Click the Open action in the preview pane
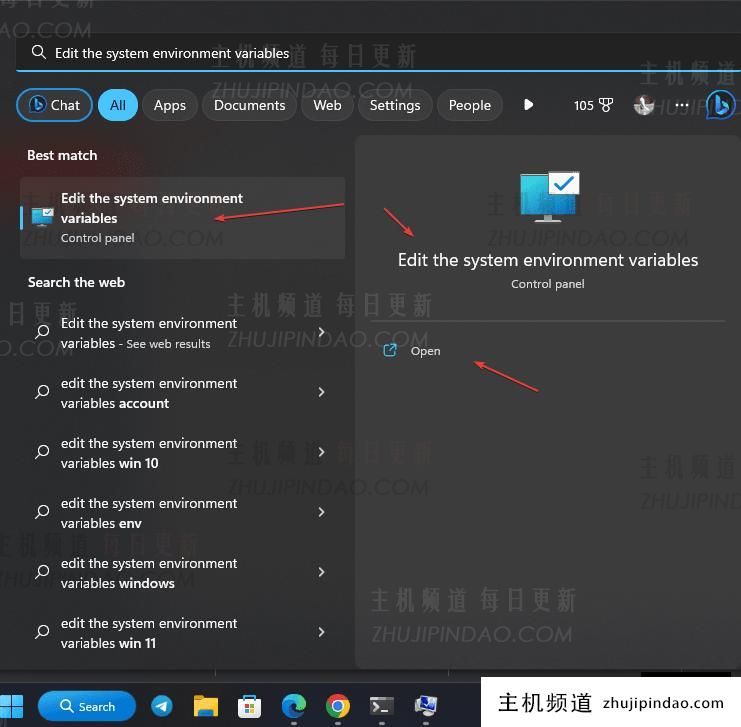 coord(411,351)
